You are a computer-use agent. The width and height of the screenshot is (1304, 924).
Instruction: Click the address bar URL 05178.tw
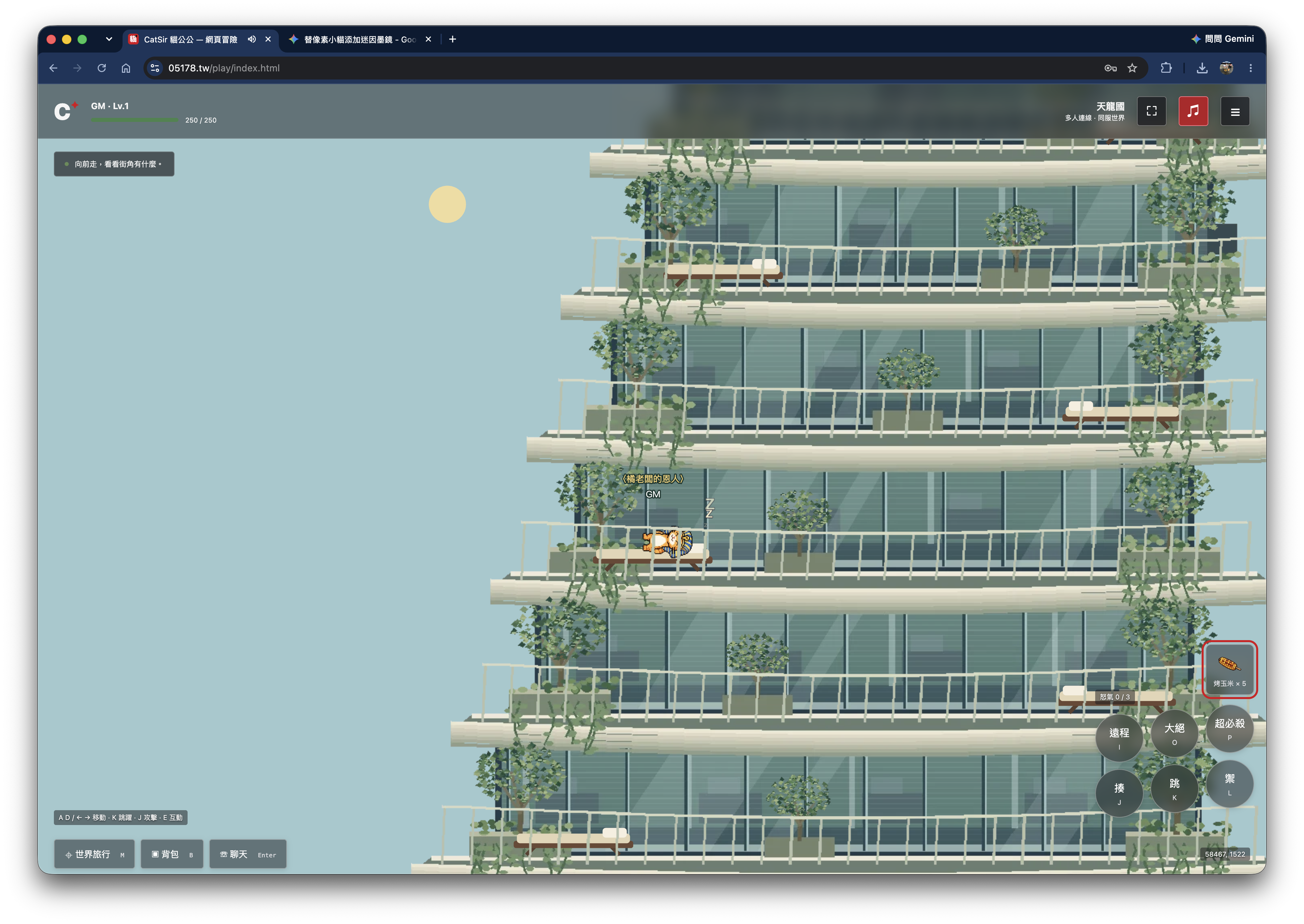click(x=224, y=68)
